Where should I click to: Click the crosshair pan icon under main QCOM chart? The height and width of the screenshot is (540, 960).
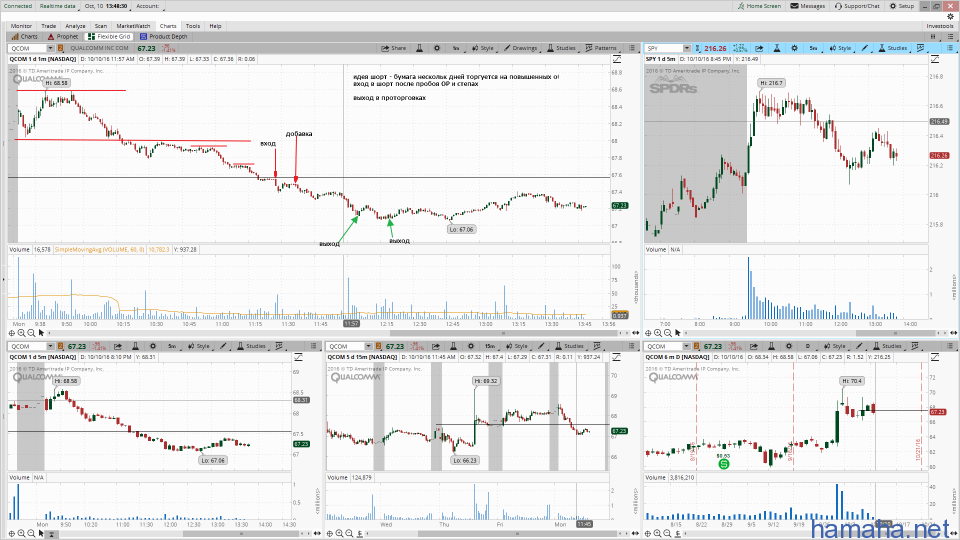(x=12, y=333)
